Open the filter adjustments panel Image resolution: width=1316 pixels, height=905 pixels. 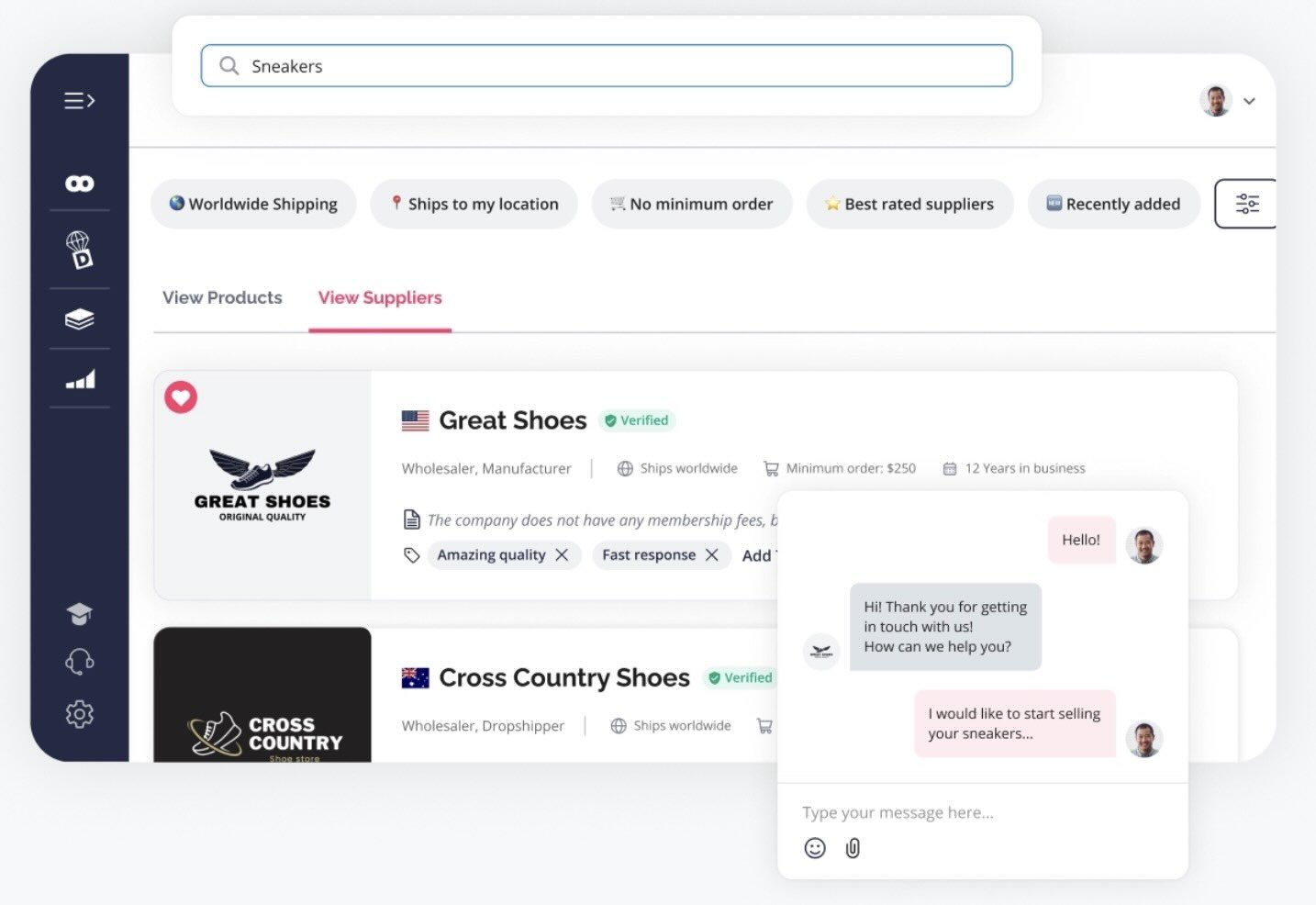click(1246, 204)
